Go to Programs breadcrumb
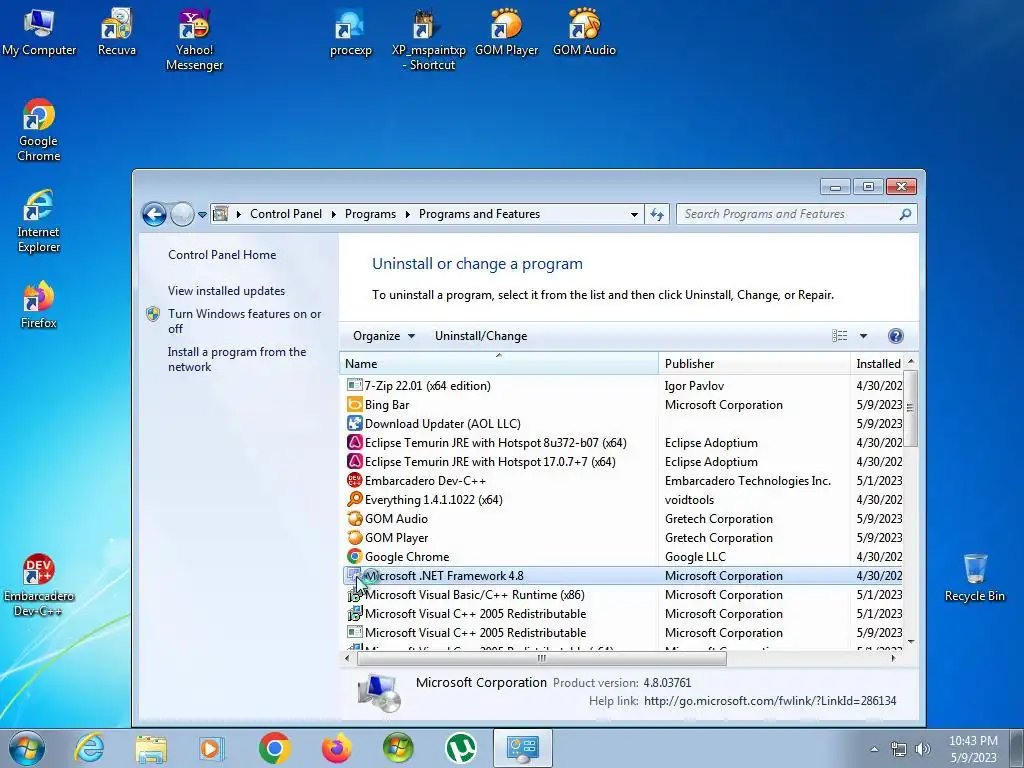 (370, 214)
